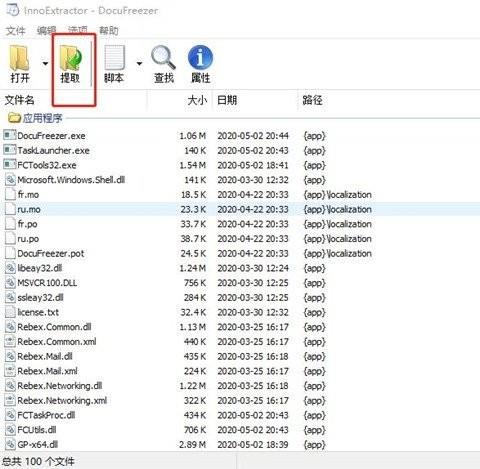Select the file name GP-x64.dll

(x=37, y=444)
